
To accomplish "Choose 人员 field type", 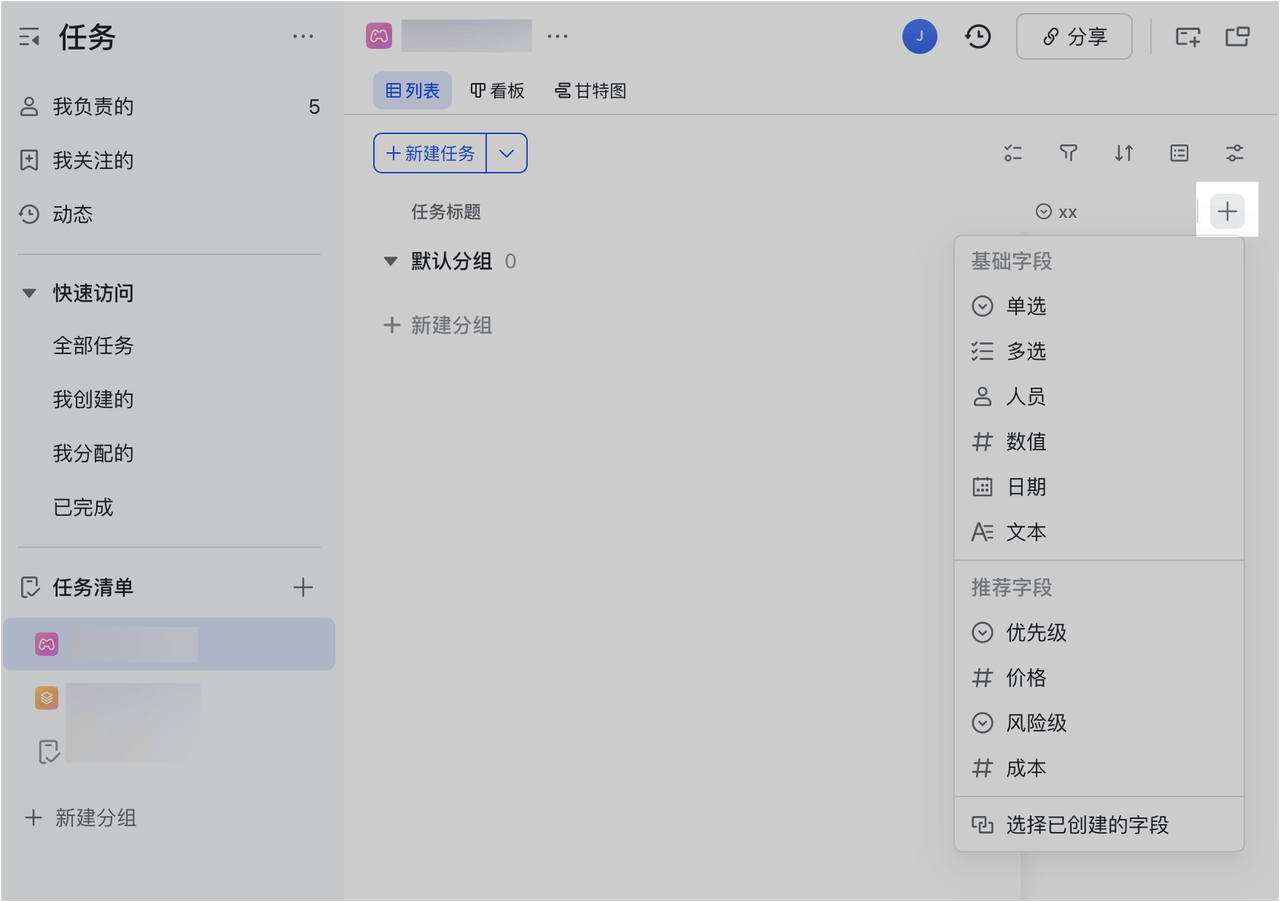I will 1099,397.
